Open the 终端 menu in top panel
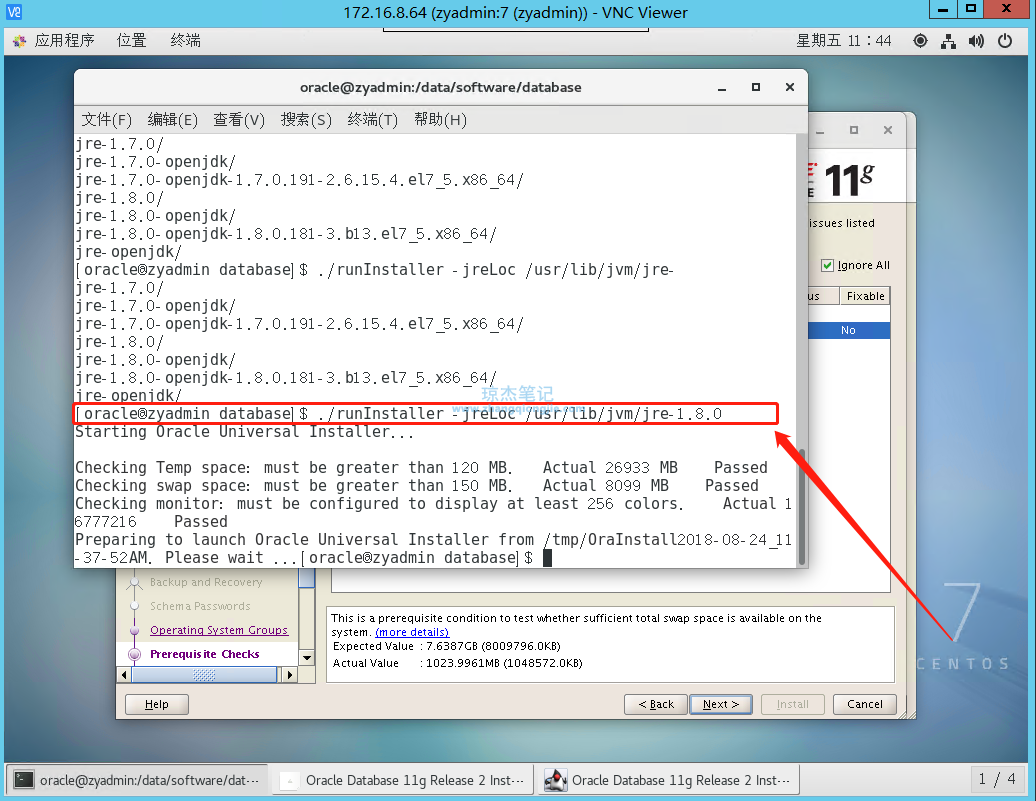This screenshot has width=1036, height=801. pos(185,40)
